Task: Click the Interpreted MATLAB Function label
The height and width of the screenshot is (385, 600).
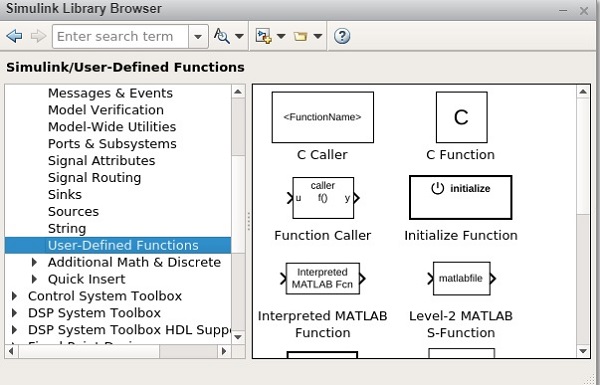Action: click(323, 324)
